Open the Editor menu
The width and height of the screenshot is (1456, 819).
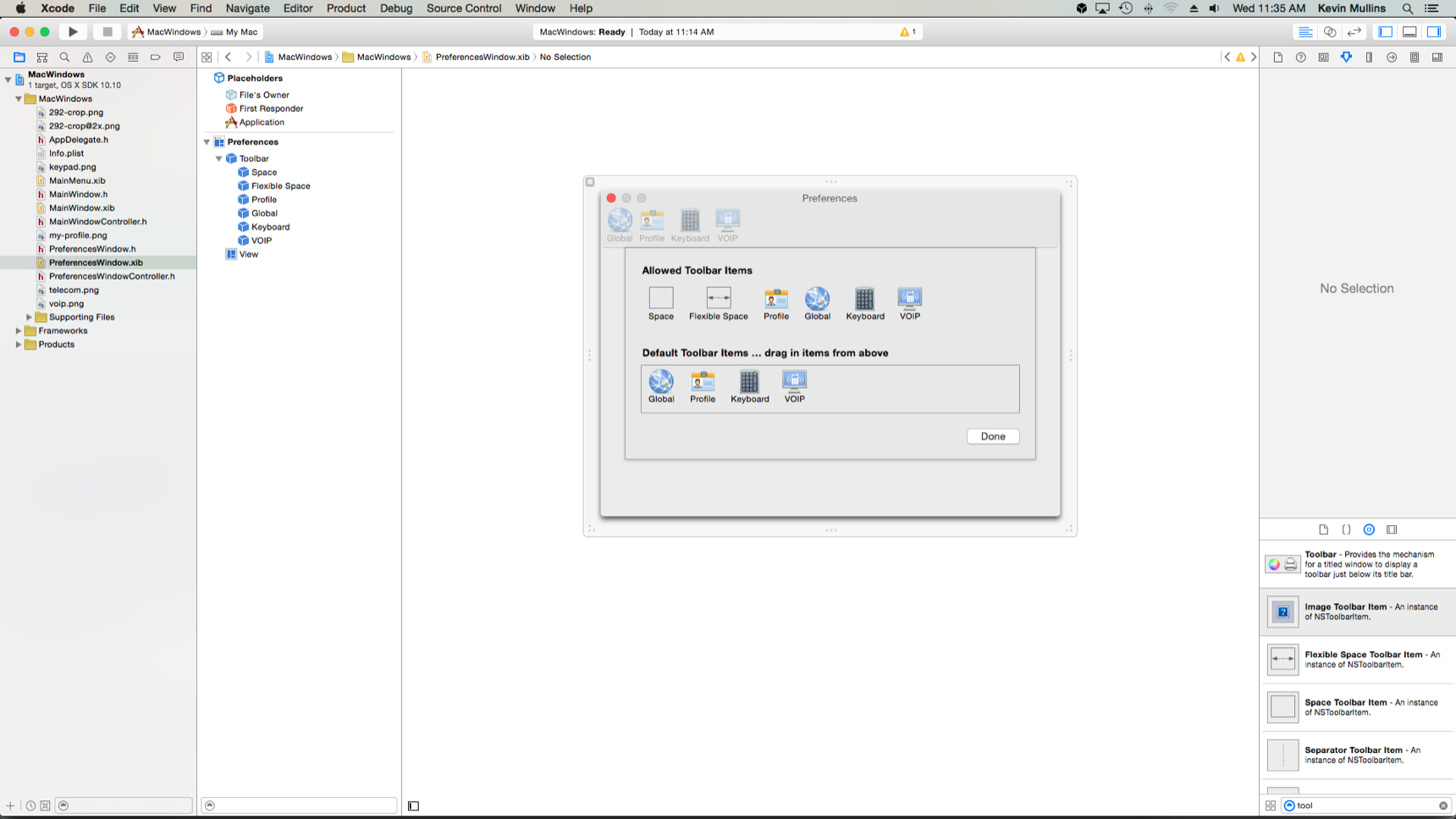pos(298,8)
